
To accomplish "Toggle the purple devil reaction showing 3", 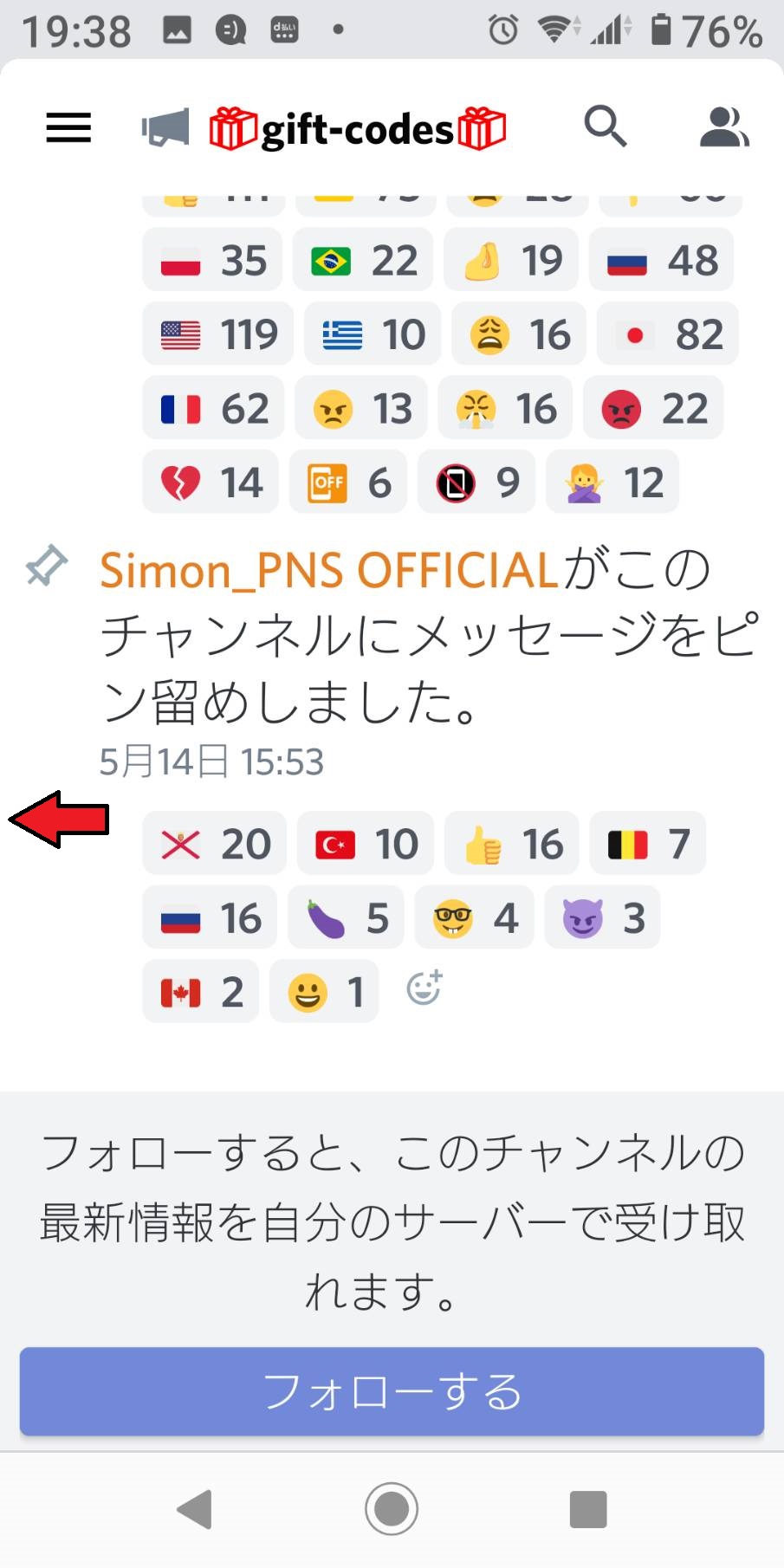I will (602, 918).
